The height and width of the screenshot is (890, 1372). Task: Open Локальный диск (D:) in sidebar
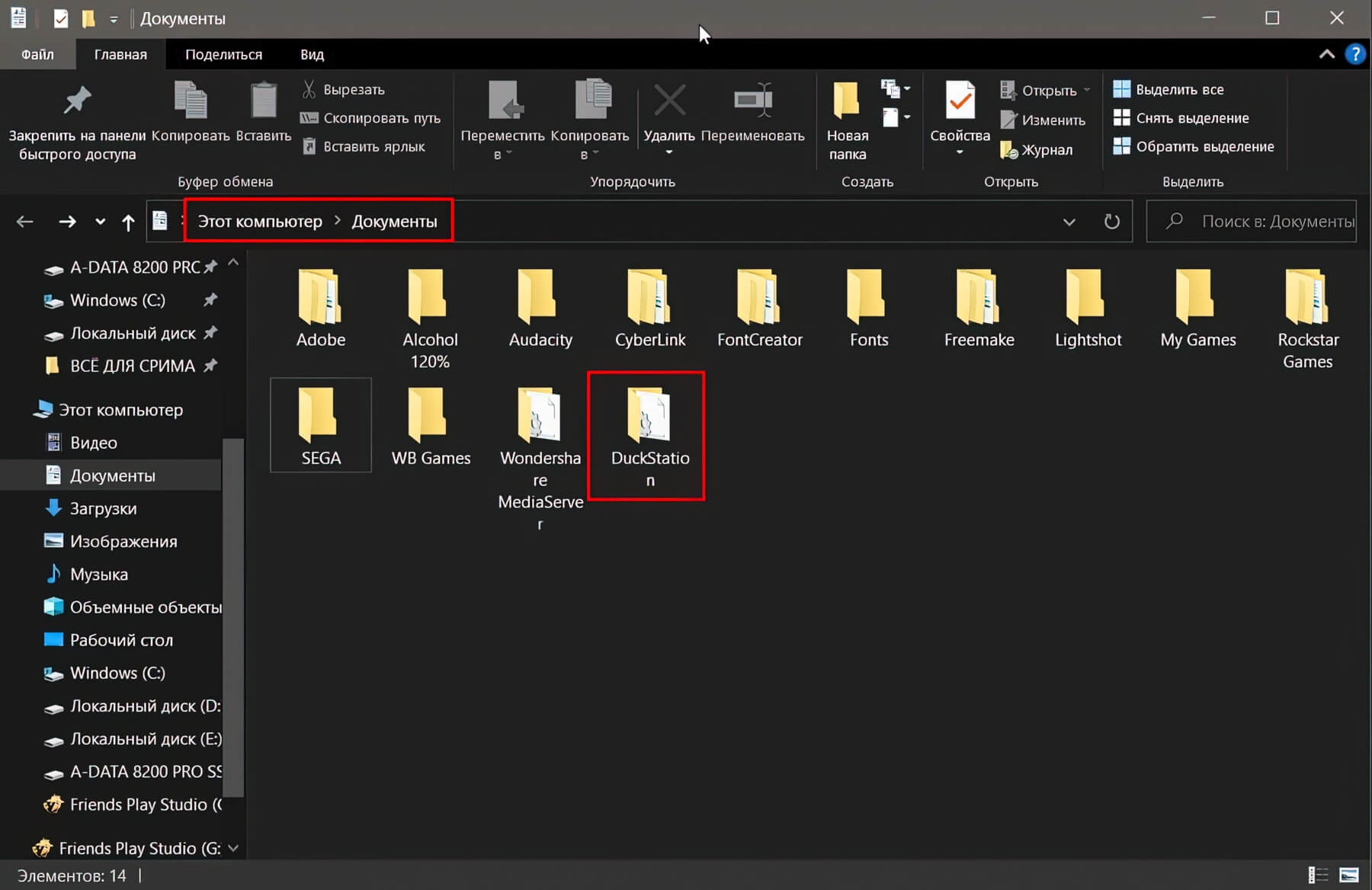145,706
